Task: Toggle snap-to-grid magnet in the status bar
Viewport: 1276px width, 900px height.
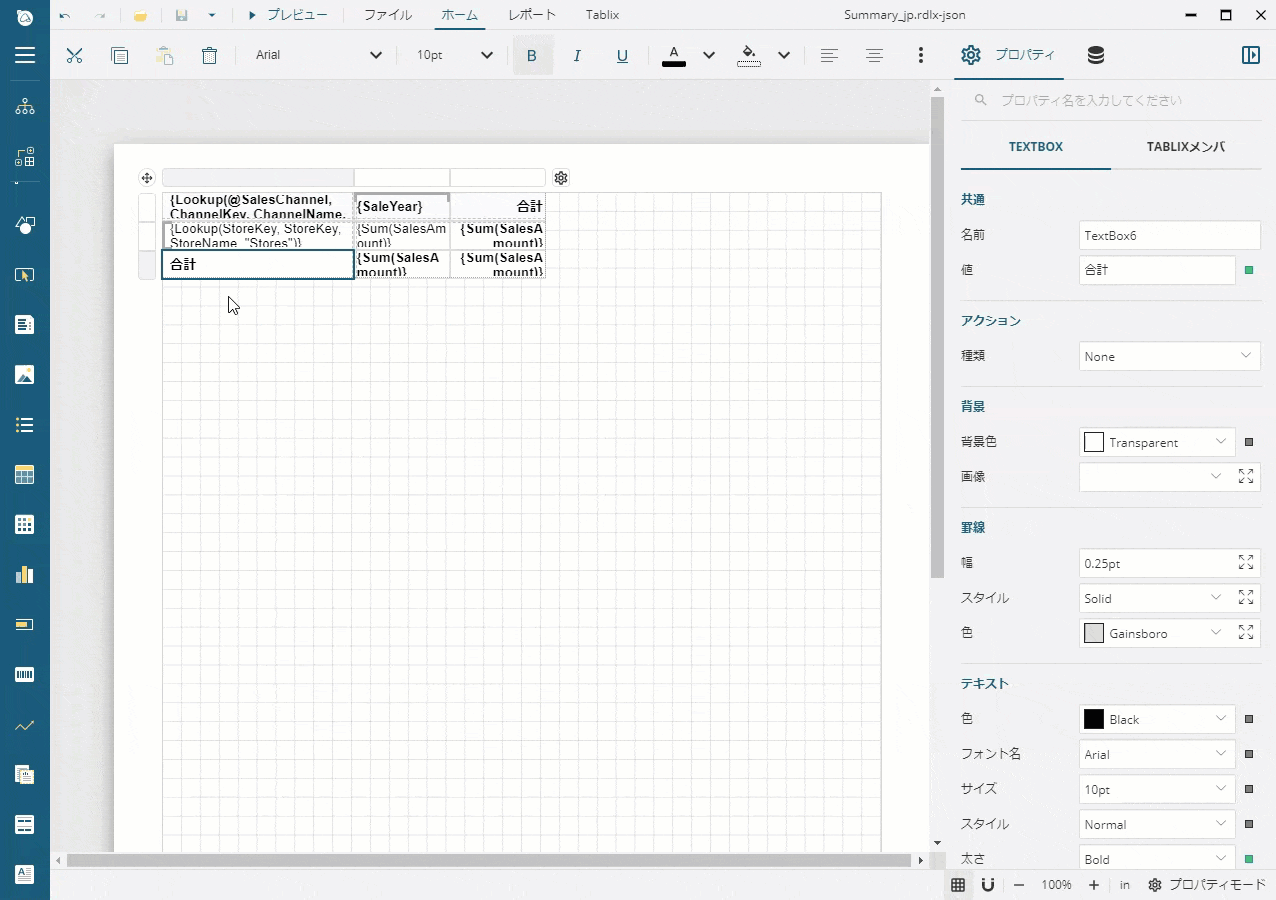Action: click(988, 884)
